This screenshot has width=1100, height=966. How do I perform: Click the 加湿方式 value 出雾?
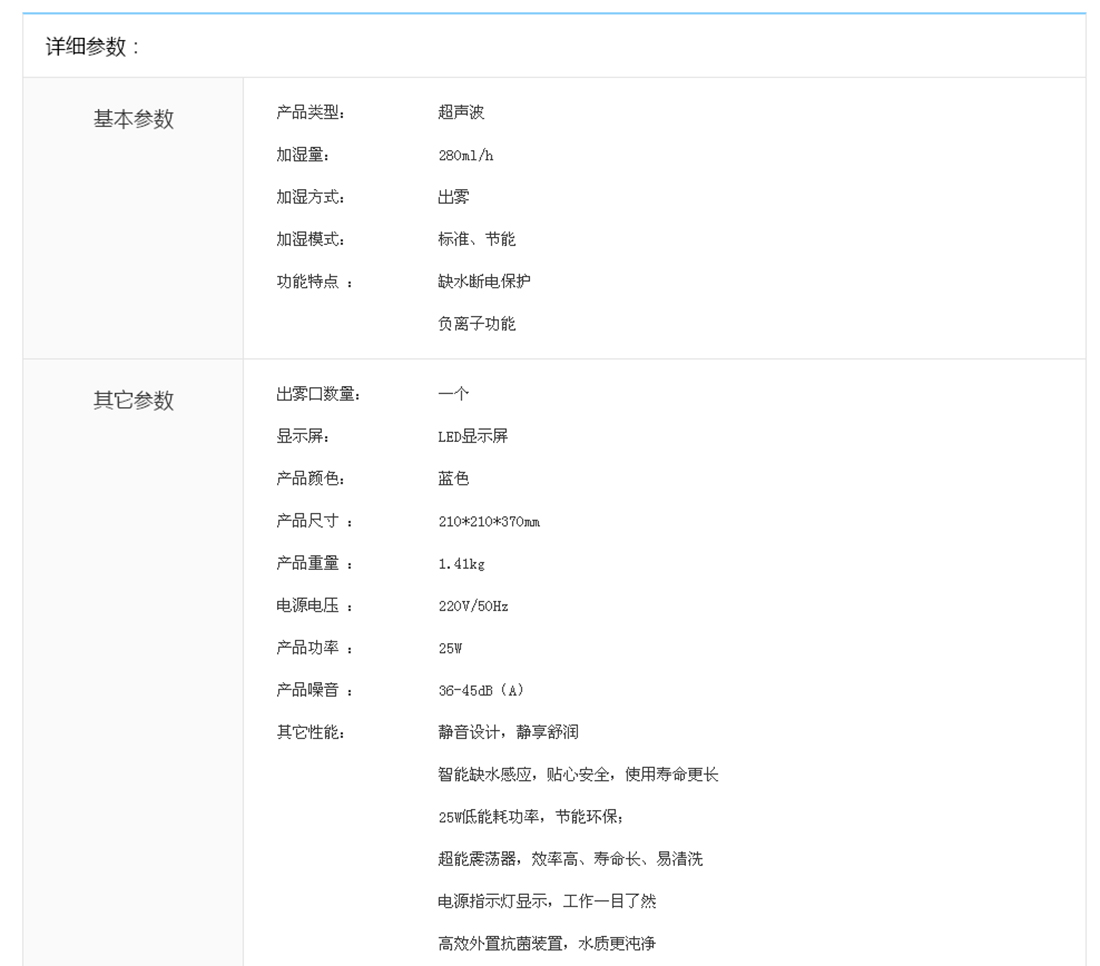[x=453, y=197]
